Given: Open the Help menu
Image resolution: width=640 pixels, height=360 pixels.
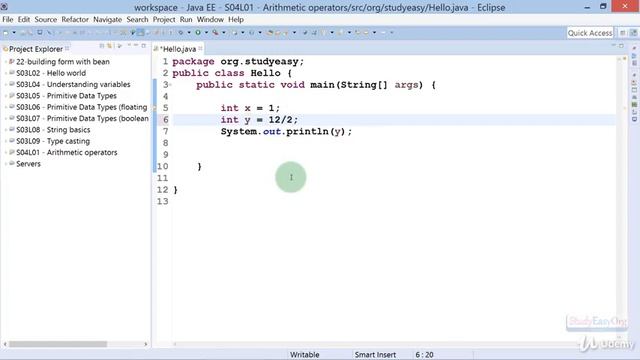Looking at the screenshot, I should (x=236, y=20).
